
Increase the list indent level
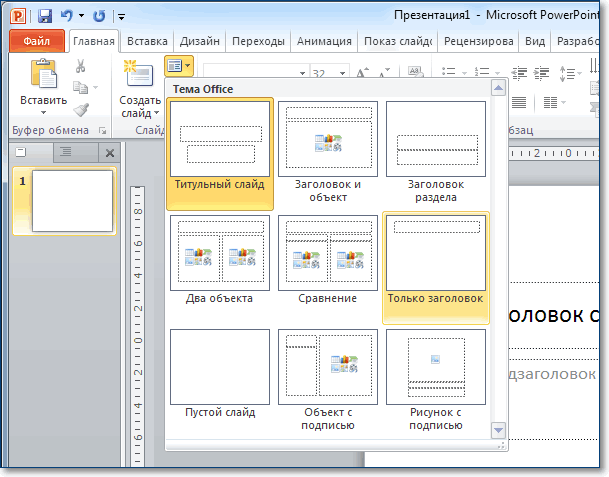coord(541,73)
